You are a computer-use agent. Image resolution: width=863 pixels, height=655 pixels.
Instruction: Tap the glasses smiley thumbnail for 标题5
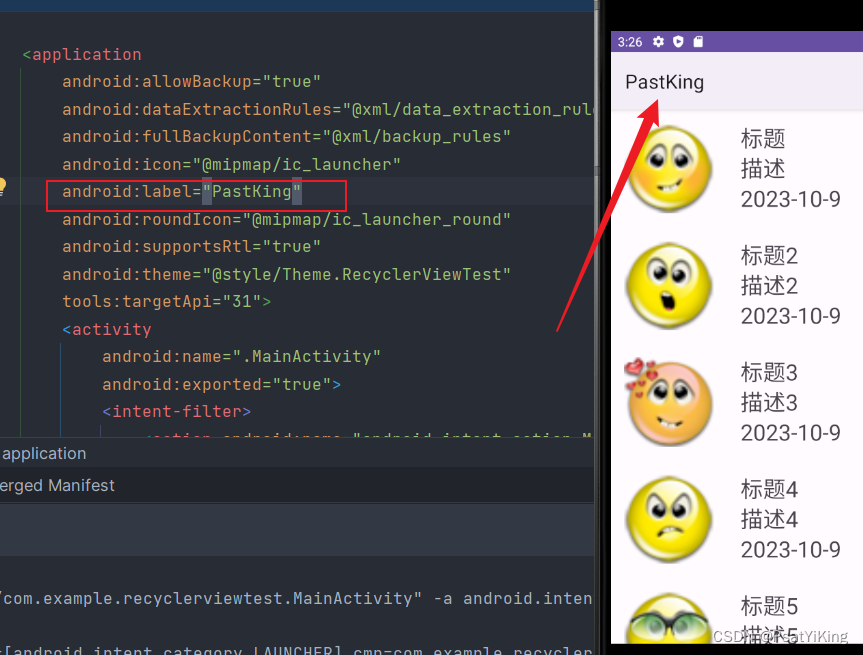pos(670,618)
